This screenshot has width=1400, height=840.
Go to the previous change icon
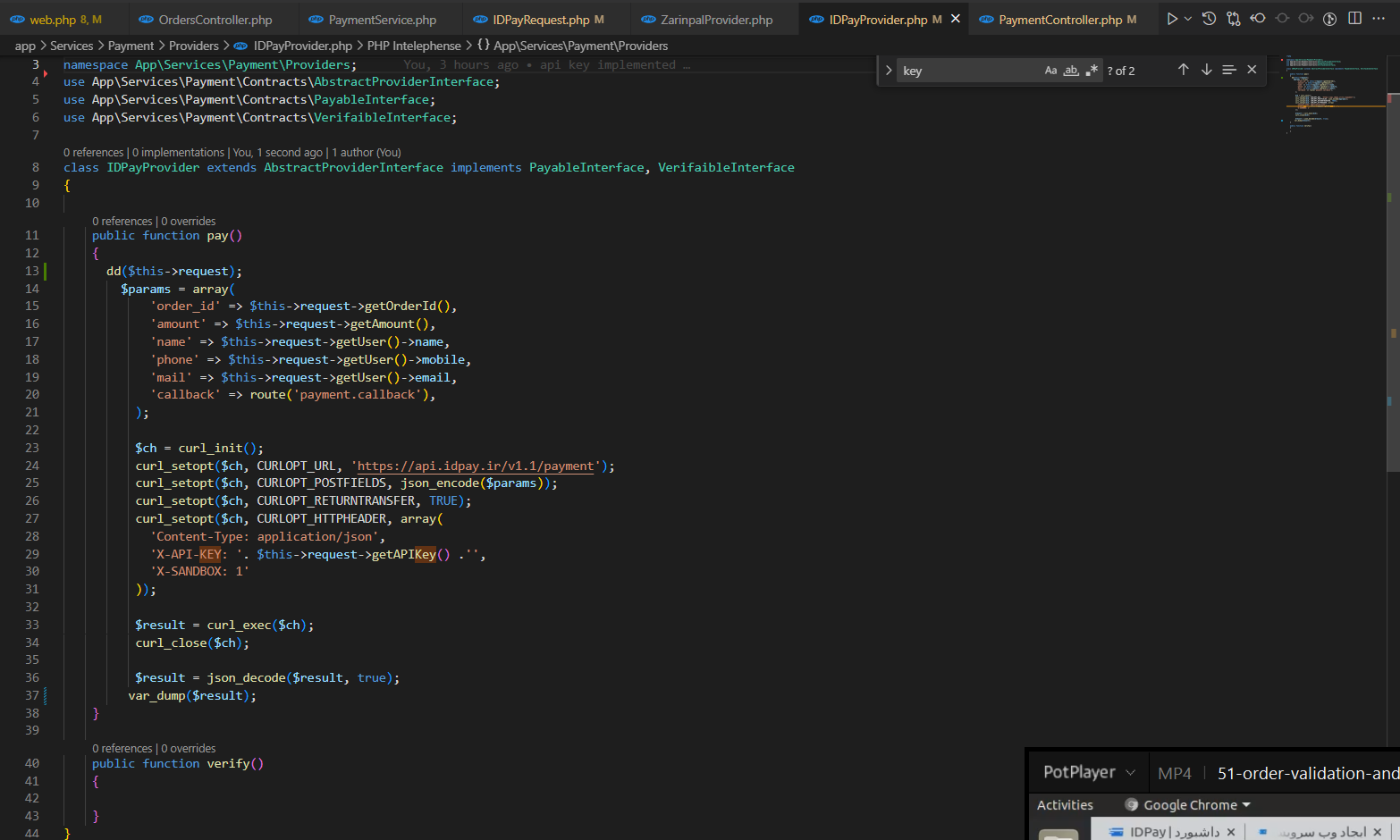[x=1258, y=19]
